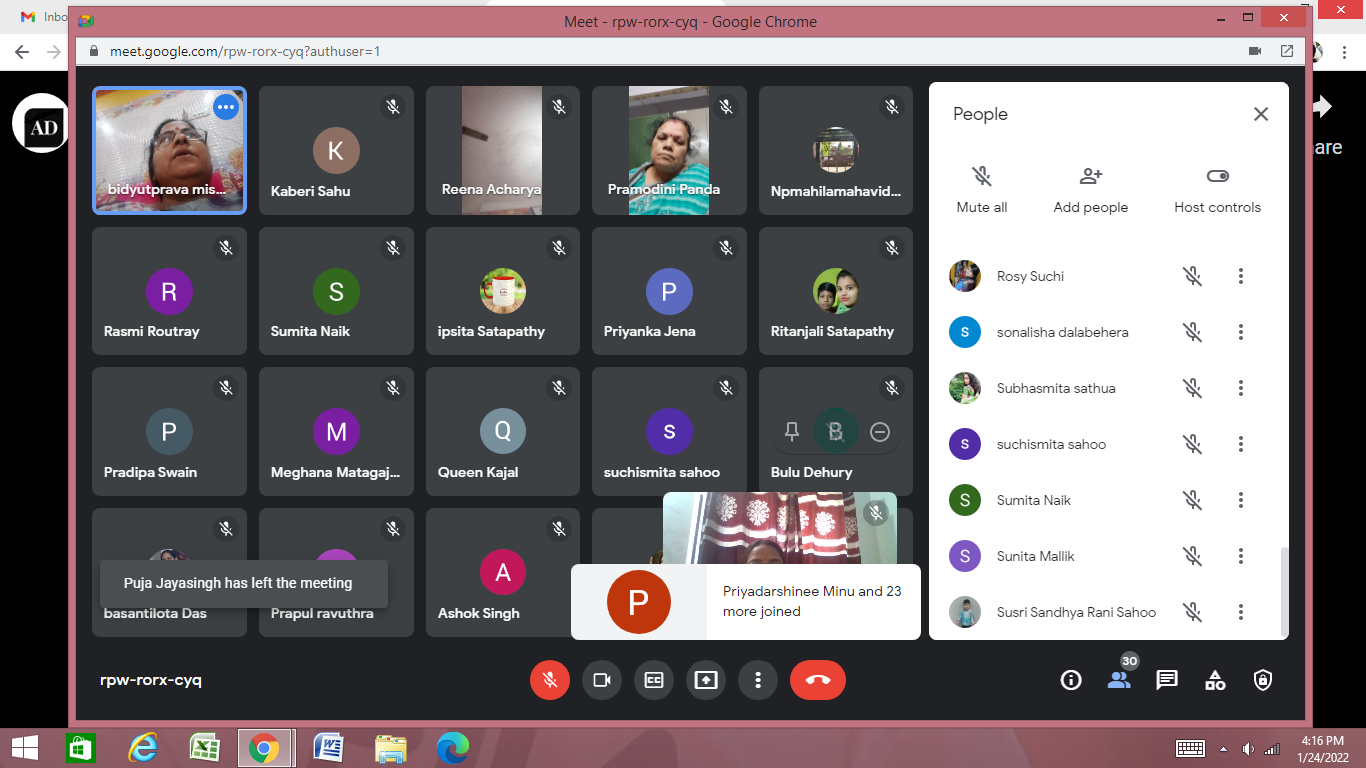The height and width of the screenshot is (768, 1366).
Task: Open Host controls in People panel
Action: 1217,189
